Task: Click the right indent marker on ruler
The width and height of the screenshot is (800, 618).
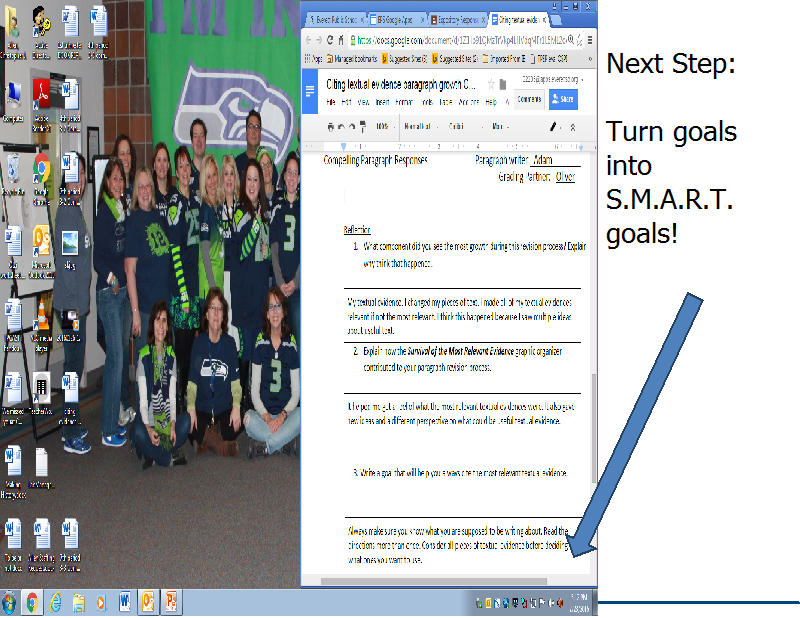Action: [581, 147]
